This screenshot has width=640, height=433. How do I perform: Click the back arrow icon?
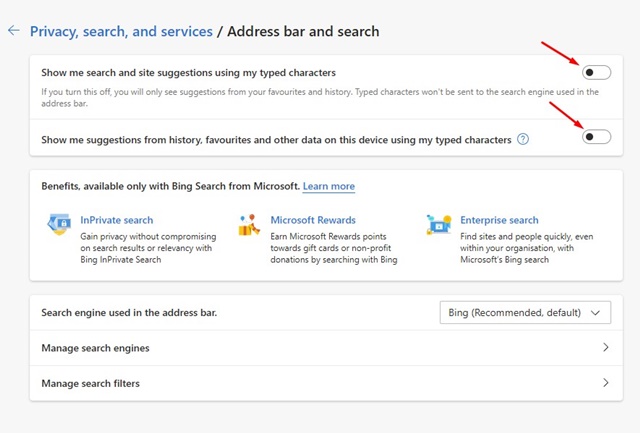14,30
